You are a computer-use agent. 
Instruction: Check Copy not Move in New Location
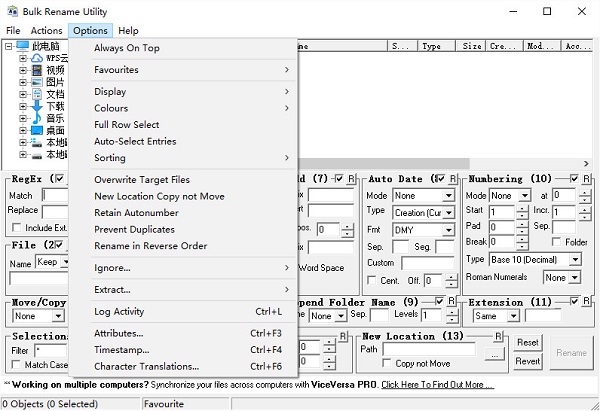coord(387,363)
